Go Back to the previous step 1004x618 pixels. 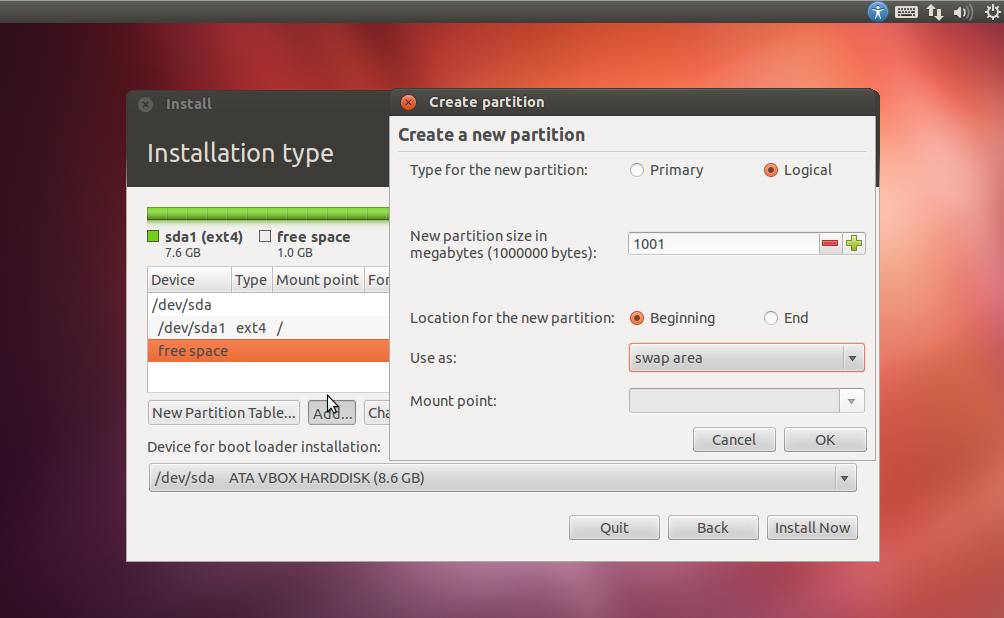pyautogui.click(x=713, y=528)
